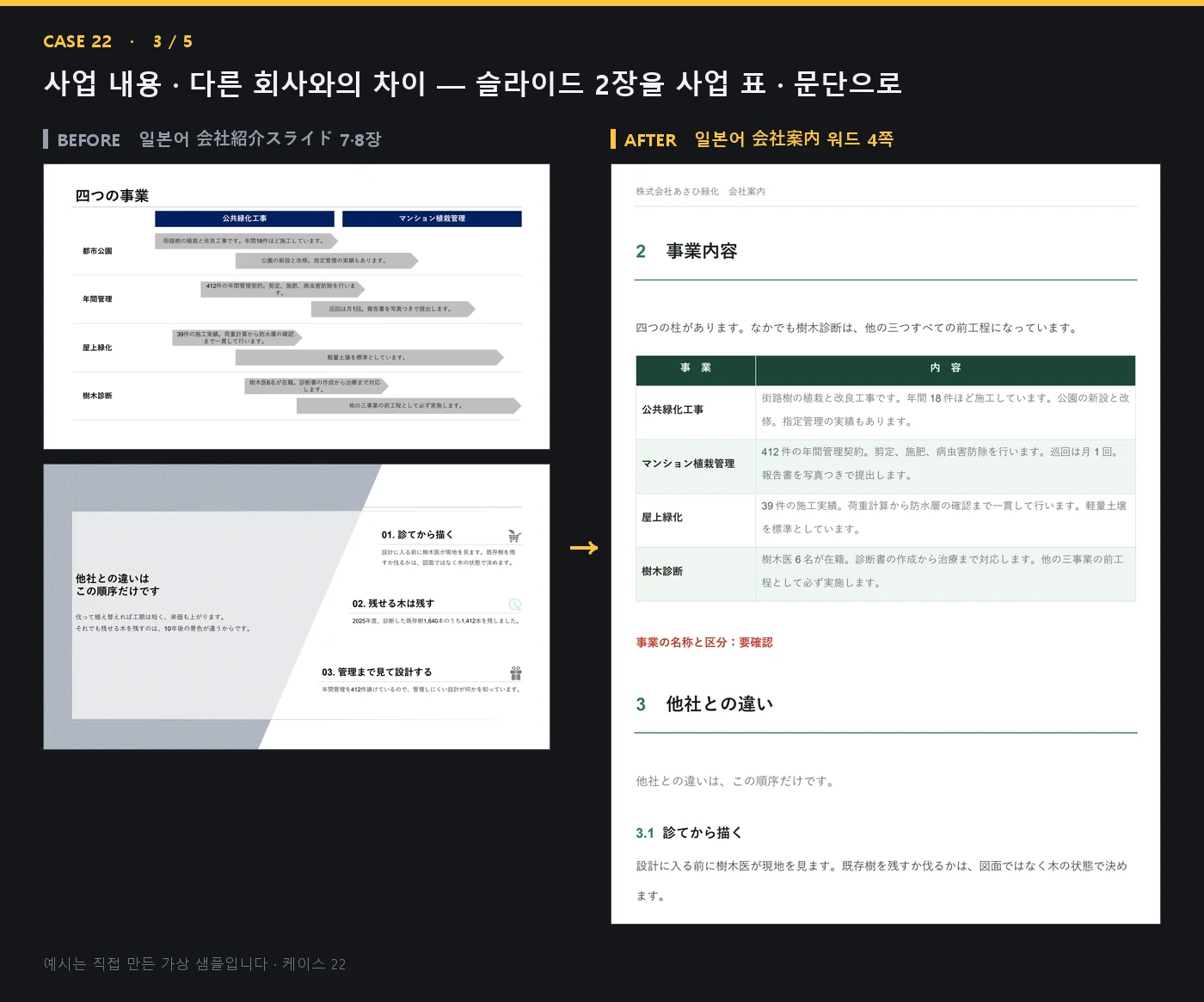Click the red note 事業の名称と区分：要確認

pyautogui.click(x=704, y=642)
